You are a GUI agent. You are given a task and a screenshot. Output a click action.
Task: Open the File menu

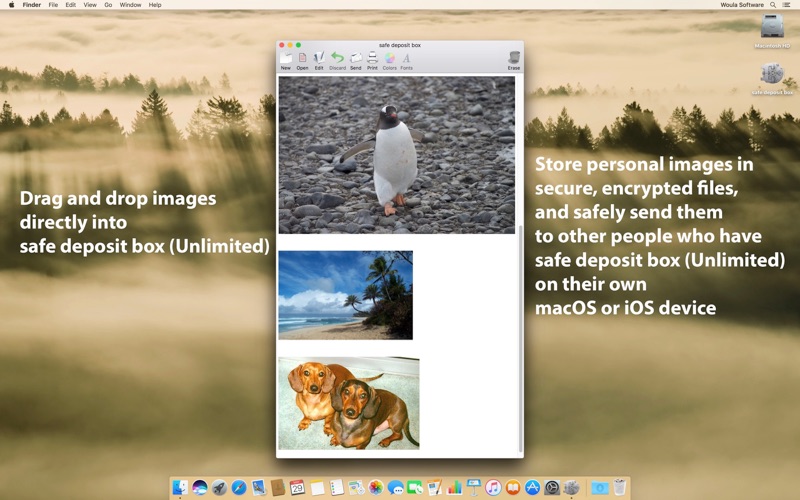coord(53,5)
